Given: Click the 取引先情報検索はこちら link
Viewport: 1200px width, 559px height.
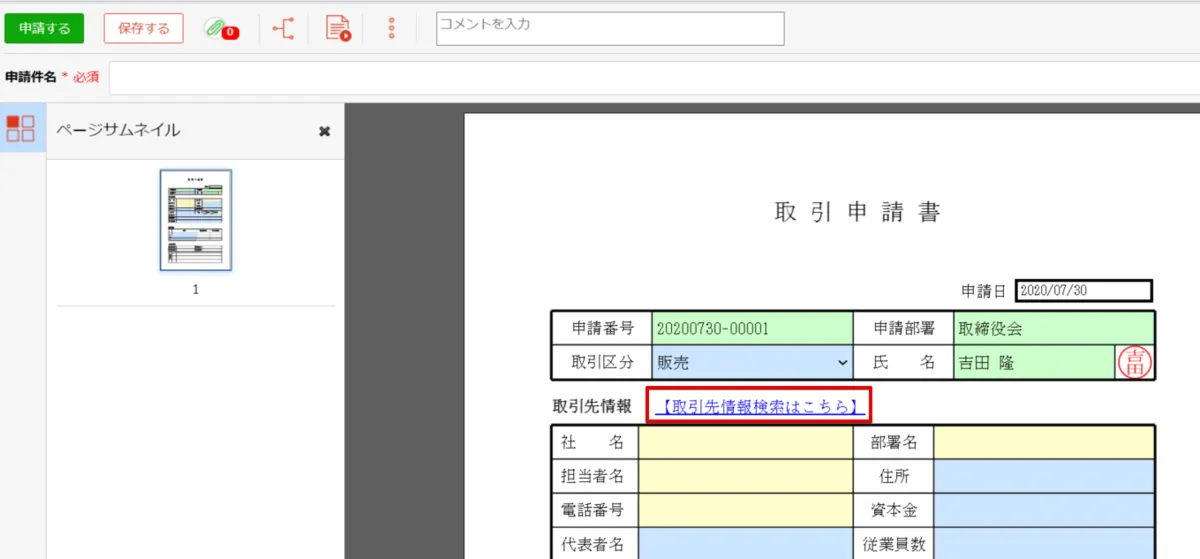Looking at the screenshot, I should [x=759, y=406].
